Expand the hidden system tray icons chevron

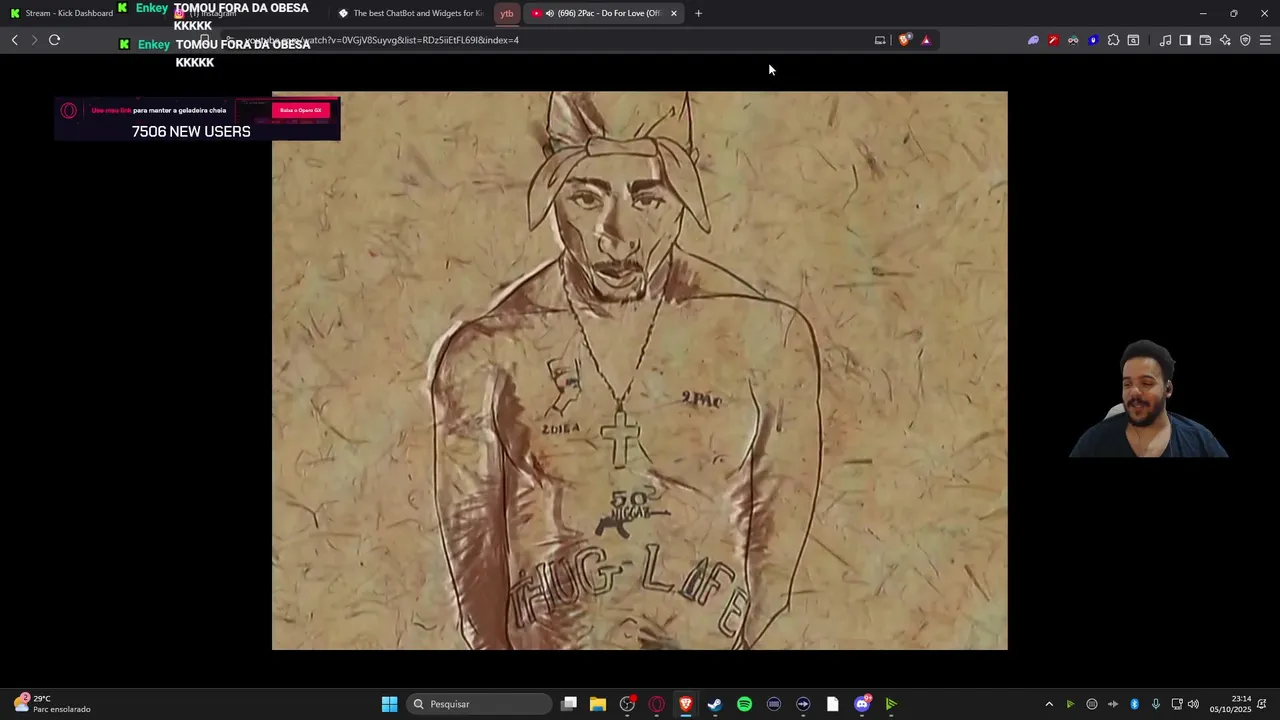point(1049,704)
